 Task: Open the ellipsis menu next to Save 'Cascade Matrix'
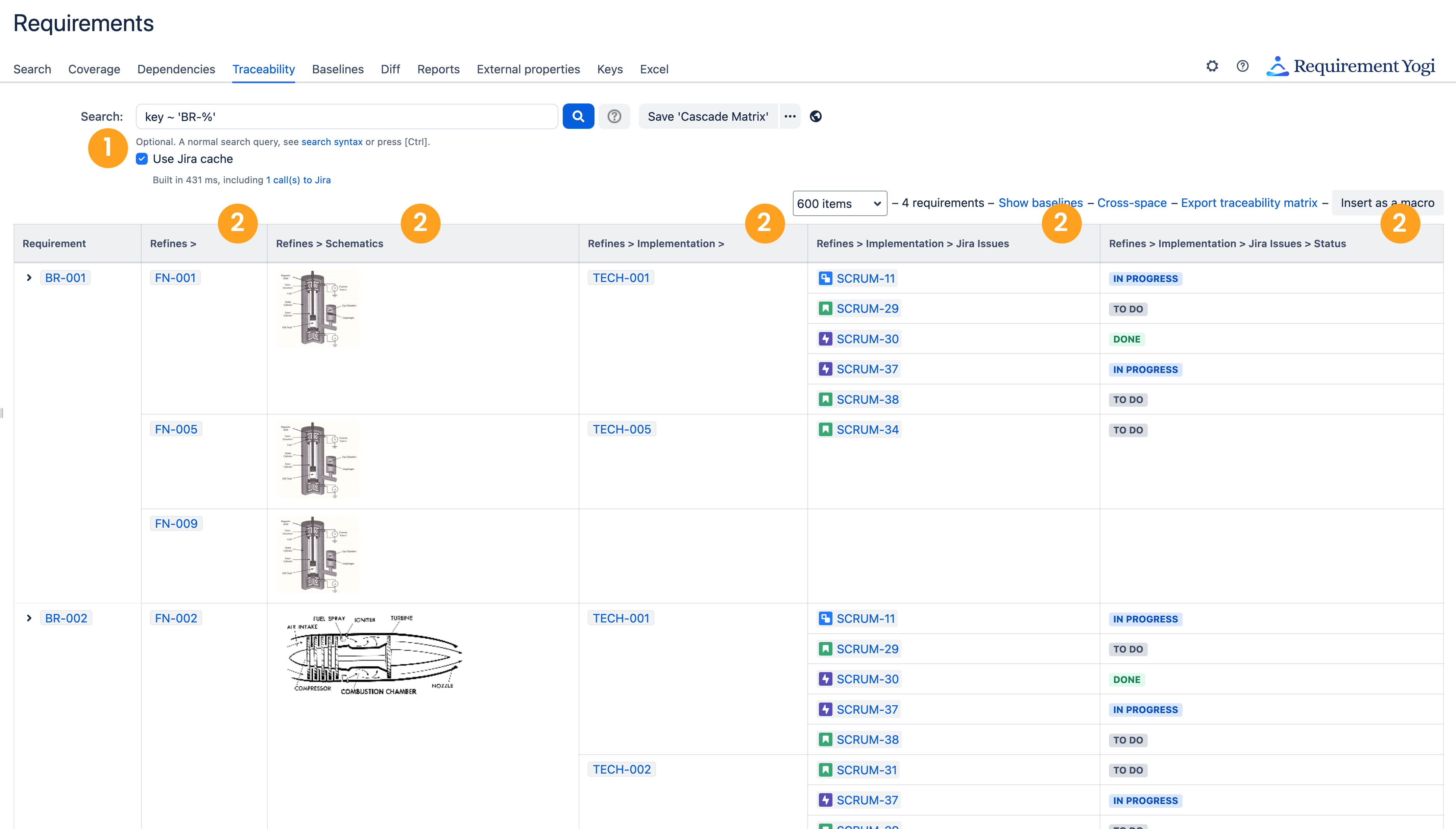point(790,116)
